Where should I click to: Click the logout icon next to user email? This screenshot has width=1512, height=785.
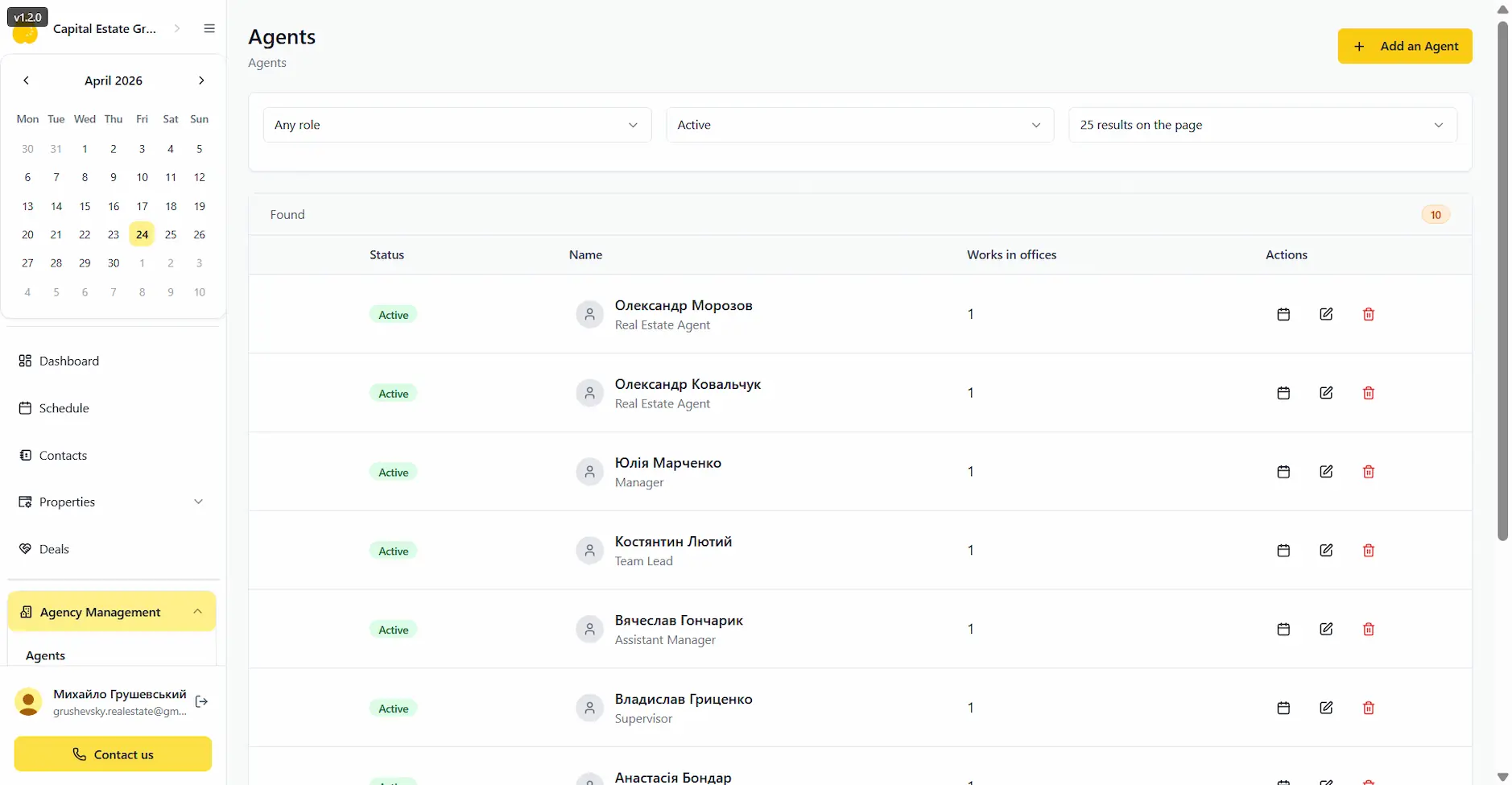pos(201,701)
